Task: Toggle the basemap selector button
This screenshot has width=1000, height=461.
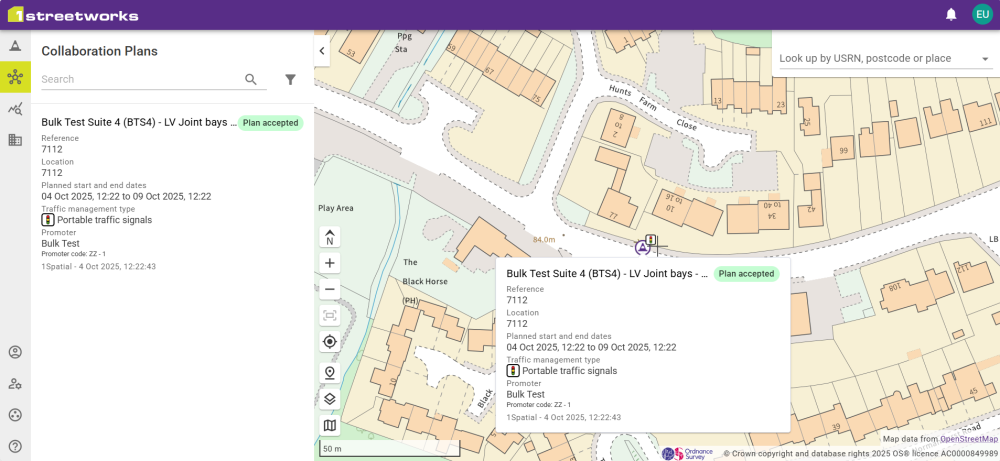Action: (330, 425)
